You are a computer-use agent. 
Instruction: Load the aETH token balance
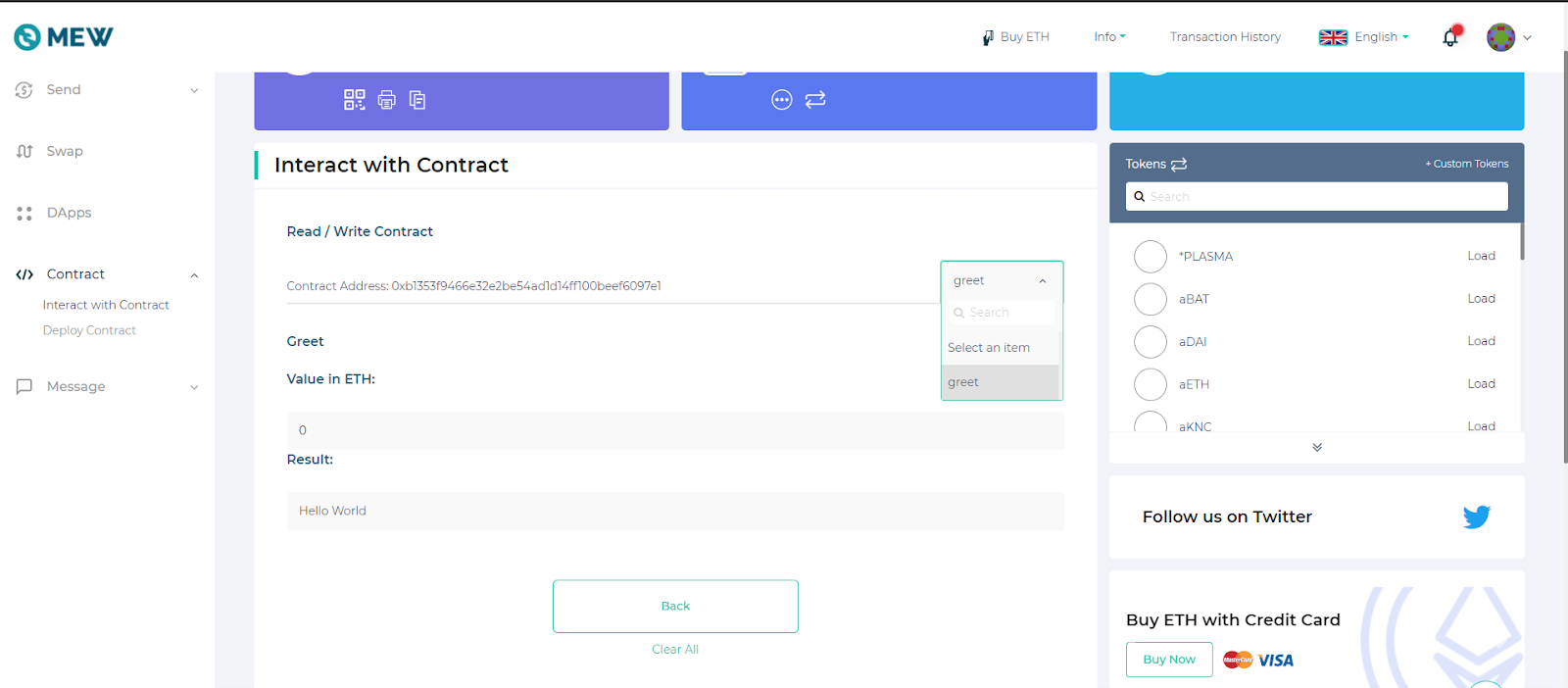click(1481, 384)
